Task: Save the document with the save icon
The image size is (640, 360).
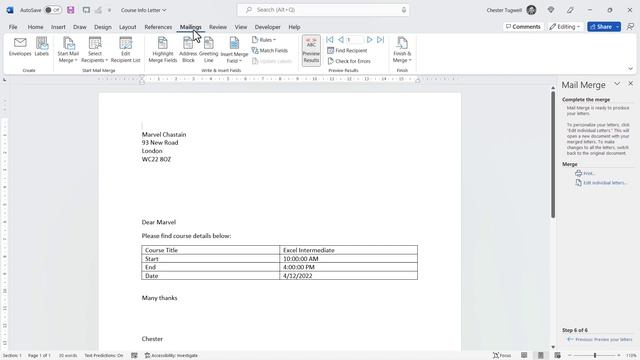Action: pos(71,10)
